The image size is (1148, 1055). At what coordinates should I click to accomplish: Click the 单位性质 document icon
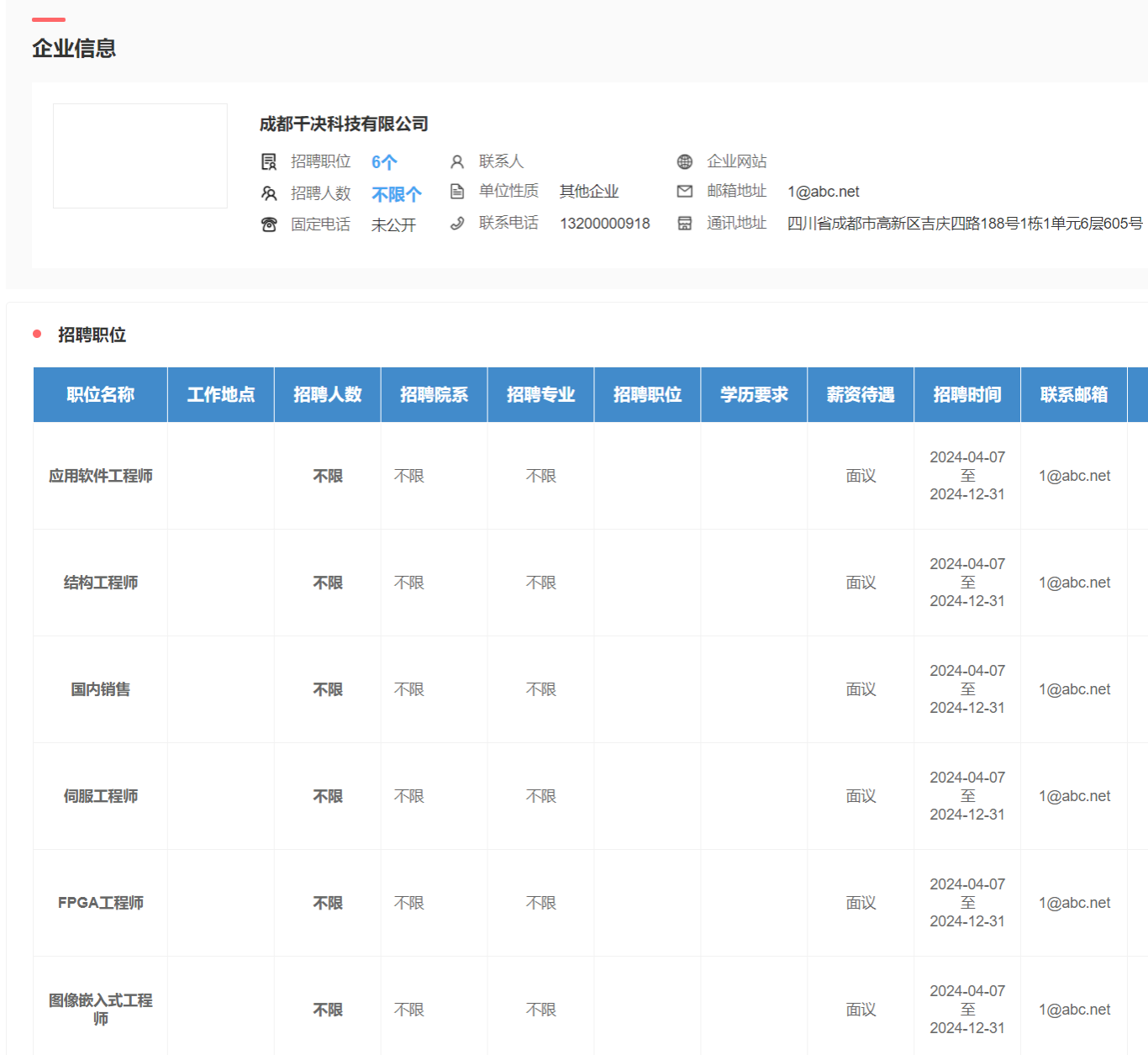(457, 192)
